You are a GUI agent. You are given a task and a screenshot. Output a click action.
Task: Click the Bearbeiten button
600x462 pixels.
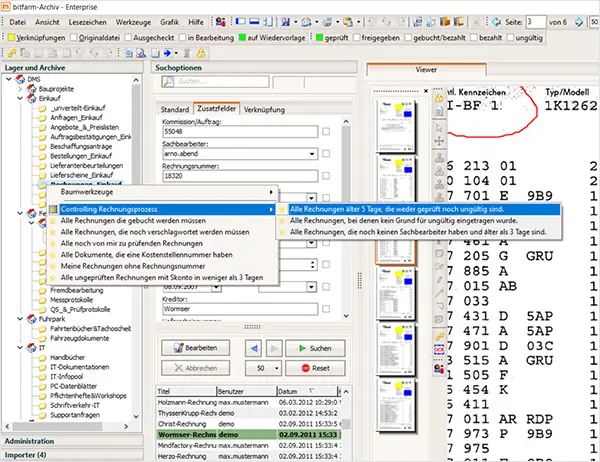(196, 348)
